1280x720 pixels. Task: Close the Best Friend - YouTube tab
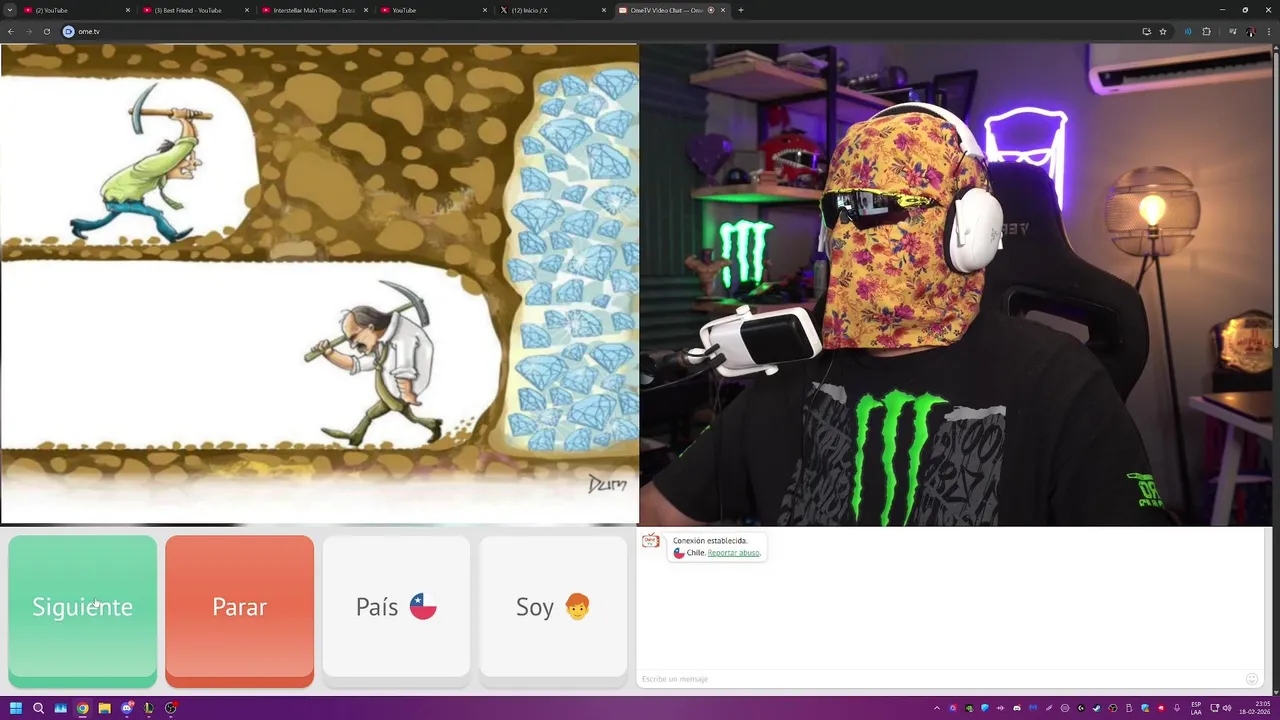247,10
